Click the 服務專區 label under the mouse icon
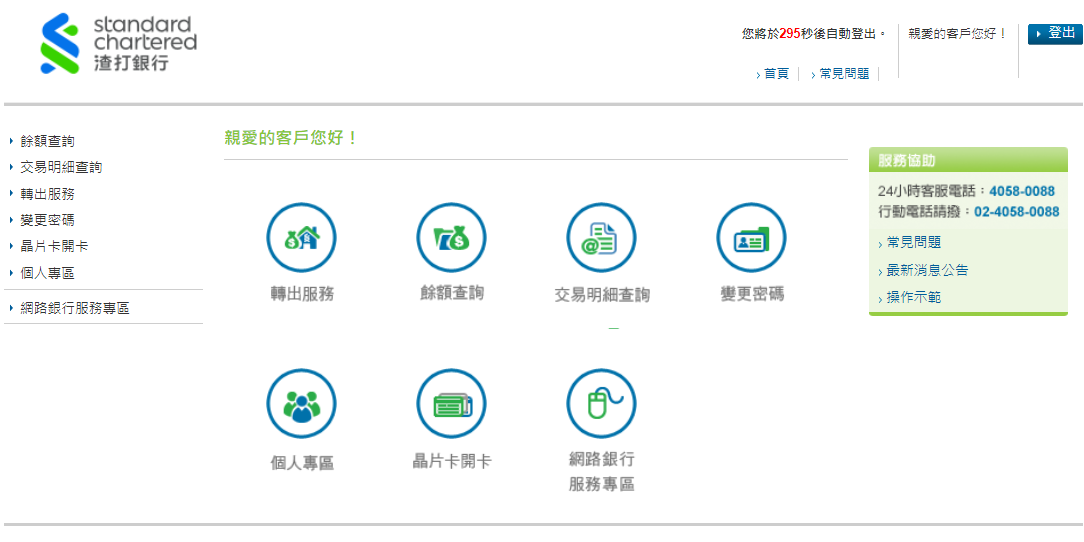The height and width of the screenshot is (542, 1084). tap(601, 485)
